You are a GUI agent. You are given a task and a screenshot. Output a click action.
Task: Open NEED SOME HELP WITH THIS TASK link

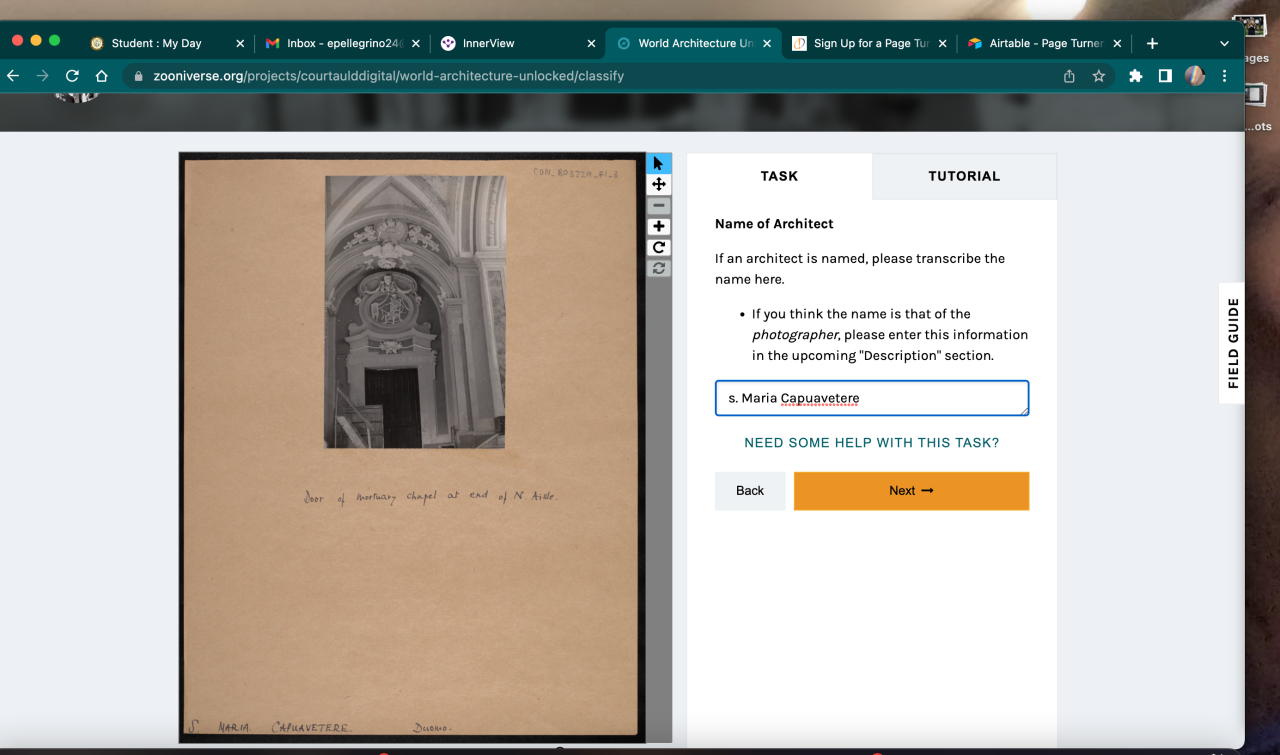pyautogui.click(x=872, y=442)
